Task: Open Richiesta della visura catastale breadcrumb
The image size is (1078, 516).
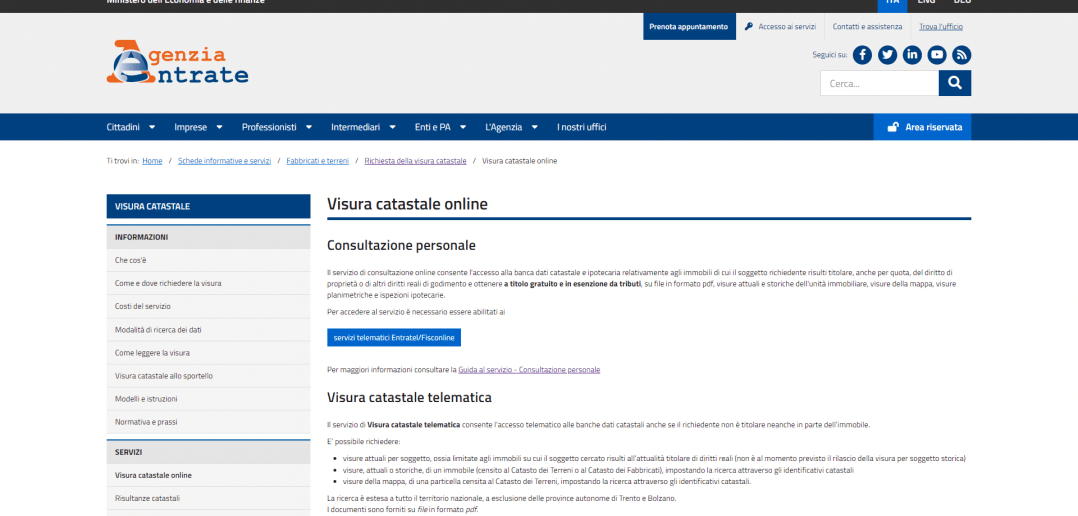Action: pos(415,161)
